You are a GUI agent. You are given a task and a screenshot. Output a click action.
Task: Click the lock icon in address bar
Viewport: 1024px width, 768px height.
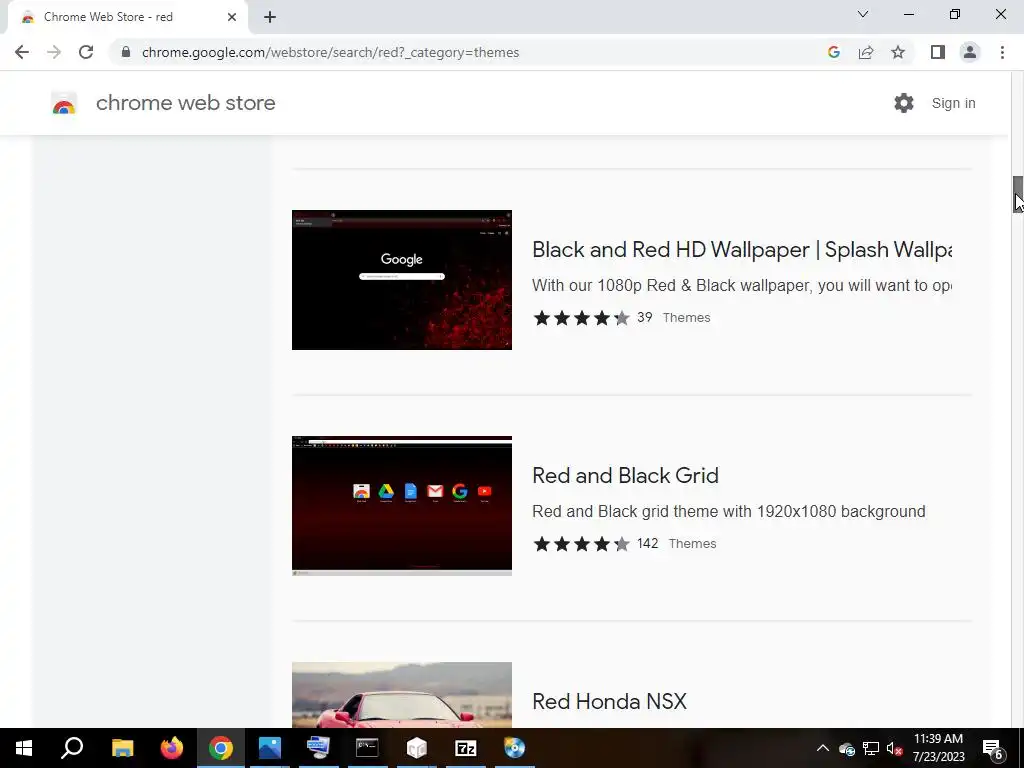(x=126, y=52)
